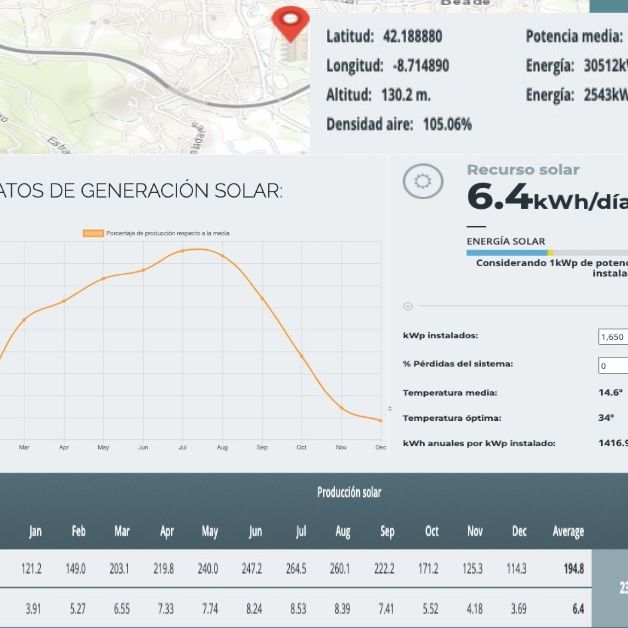Click the daily value 3.69 for December
Viewport: 628px width, 628px height.
click(x=519, y=609)
